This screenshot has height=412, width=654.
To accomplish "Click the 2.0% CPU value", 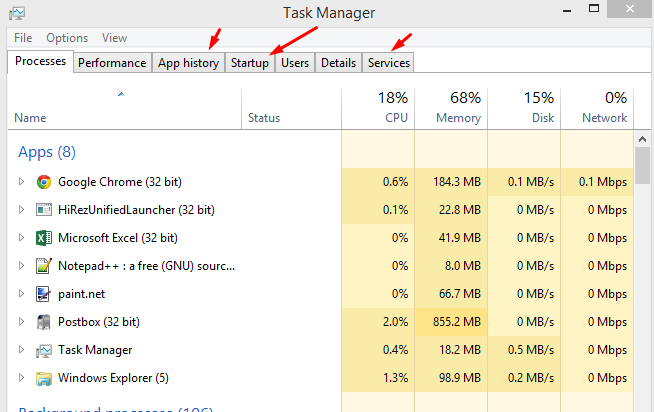I will pyautogui.click(x=395, y=322).
